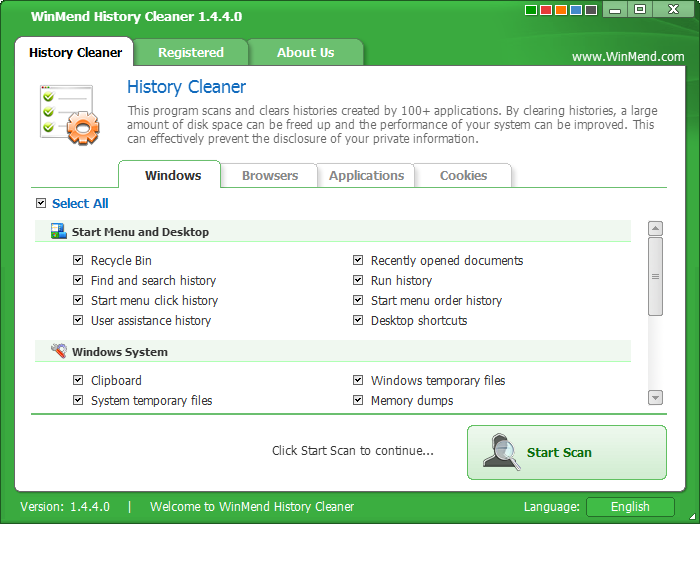Click the window resize grip corner
This screenshot has height=574, width=700.
(692, 516)
